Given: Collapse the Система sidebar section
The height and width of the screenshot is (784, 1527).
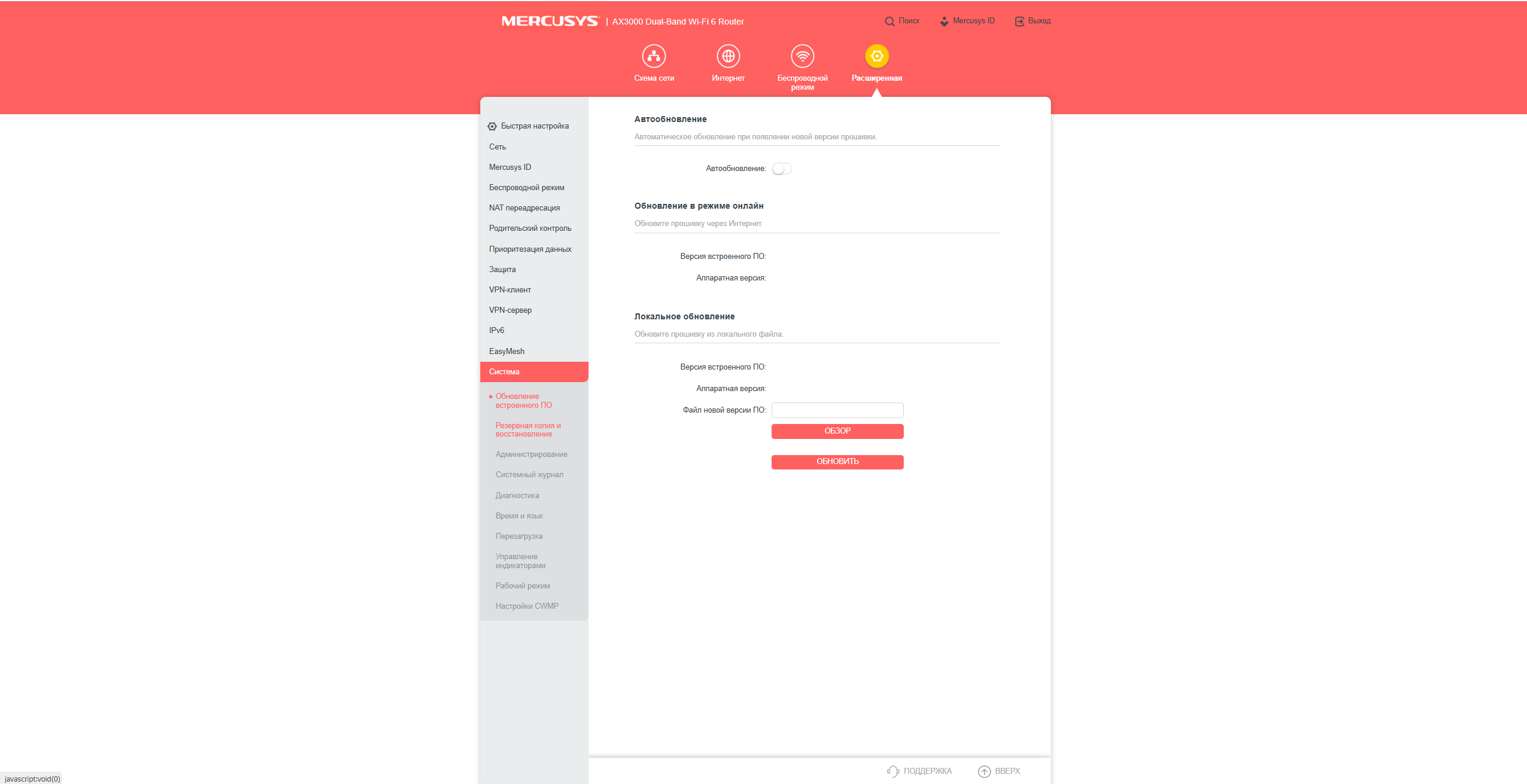Looking at the screenshot, I should pos(534,372).
